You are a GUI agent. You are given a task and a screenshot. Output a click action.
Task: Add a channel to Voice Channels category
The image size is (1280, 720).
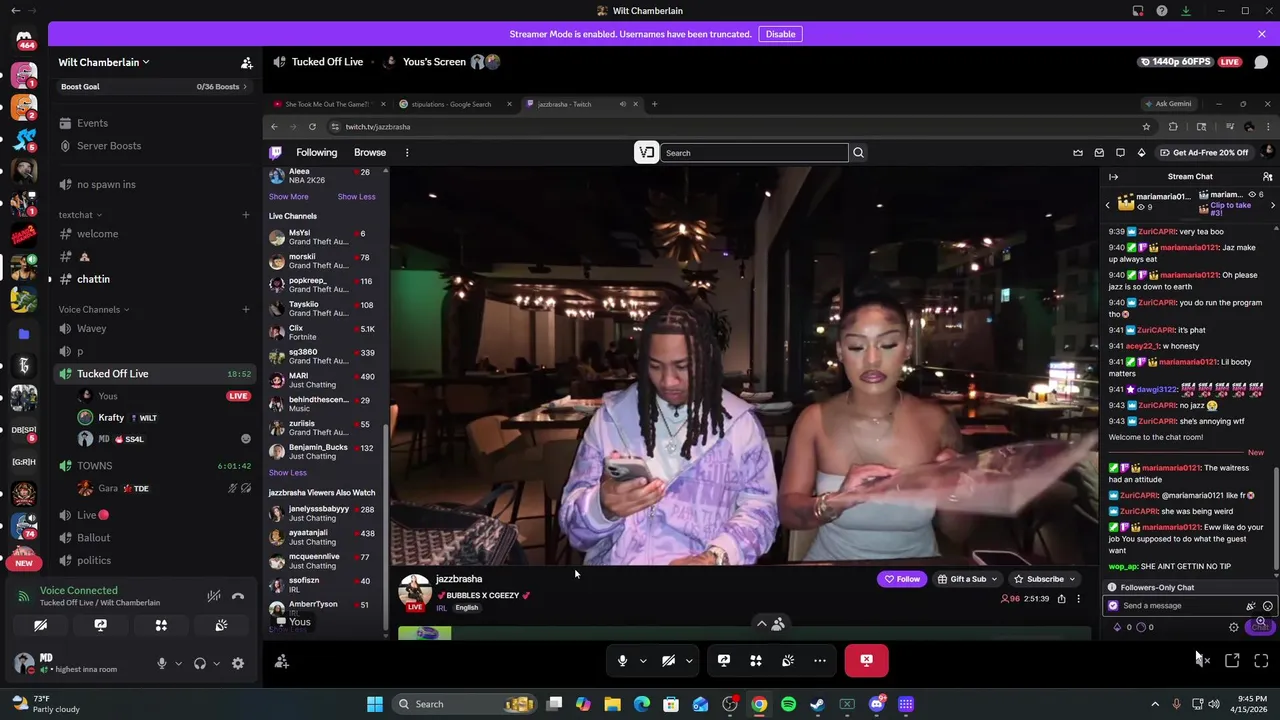click(x=246, y=309)
